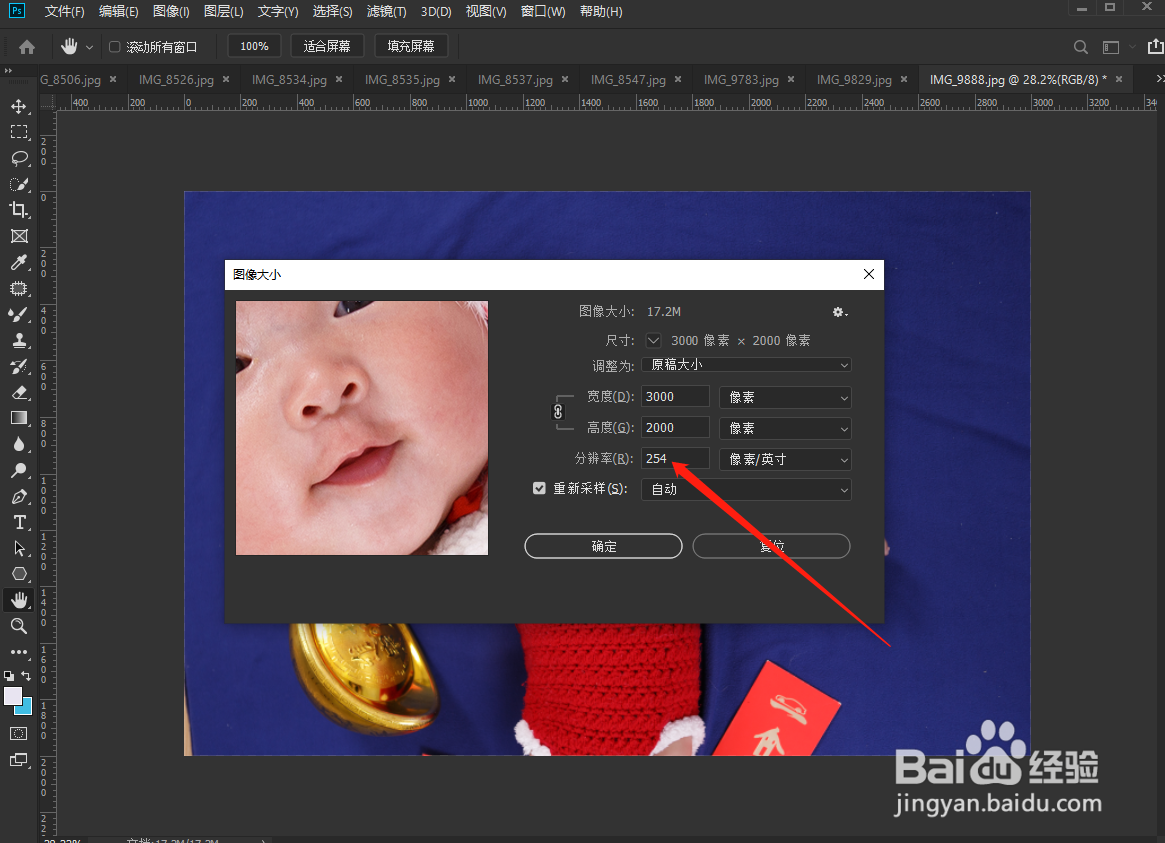Click the Width input field
Image resolution: width=1165 pixels, height=843 pixels.
[x=675, y=397]
